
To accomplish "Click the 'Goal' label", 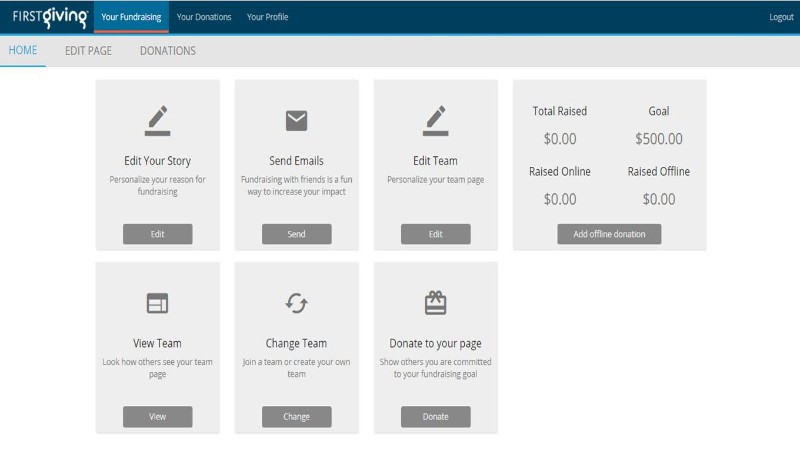I will (659, 111).
